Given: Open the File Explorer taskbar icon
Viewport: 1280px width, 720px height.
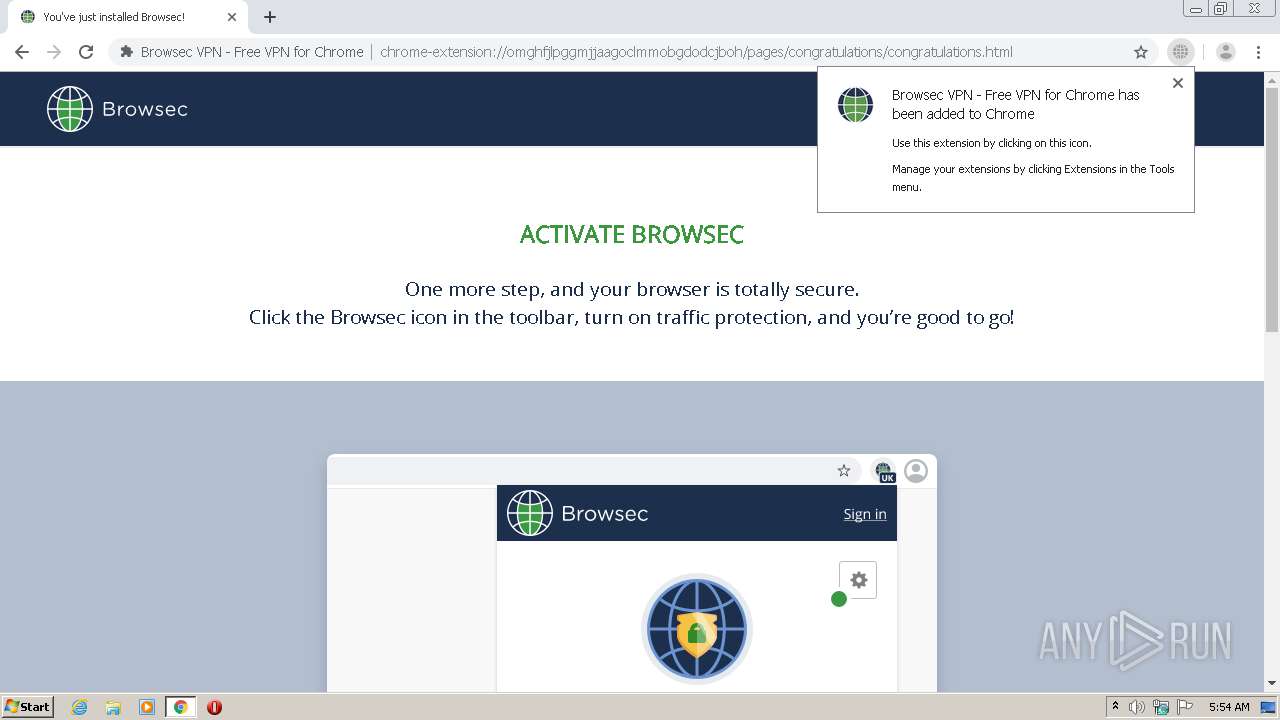Looking at the screenshot, I should click(113, 707).
